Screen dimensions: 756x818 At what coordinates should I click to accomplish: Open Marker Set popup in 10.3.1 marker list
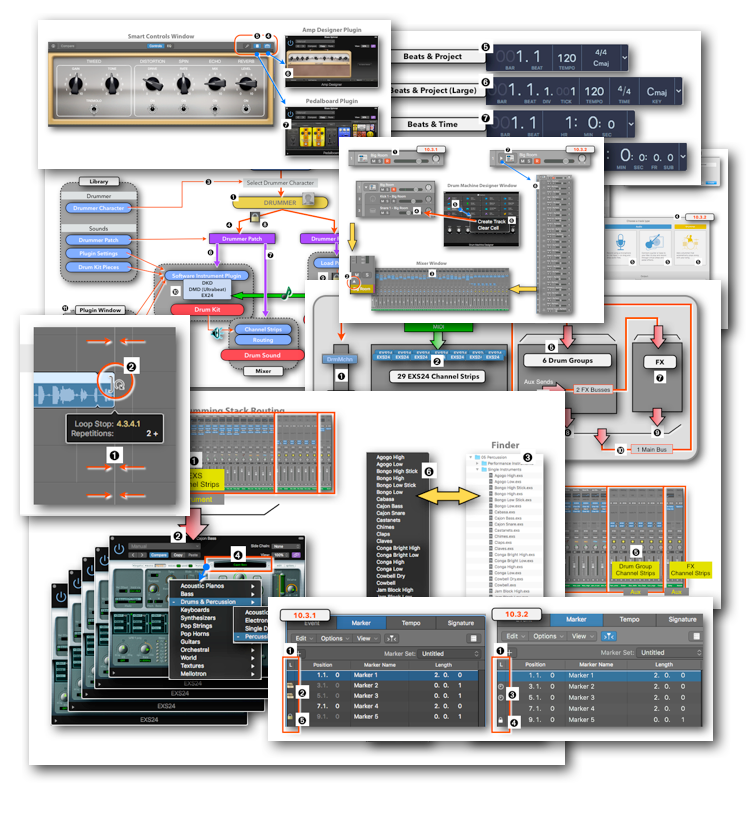(x=449, y=653)
